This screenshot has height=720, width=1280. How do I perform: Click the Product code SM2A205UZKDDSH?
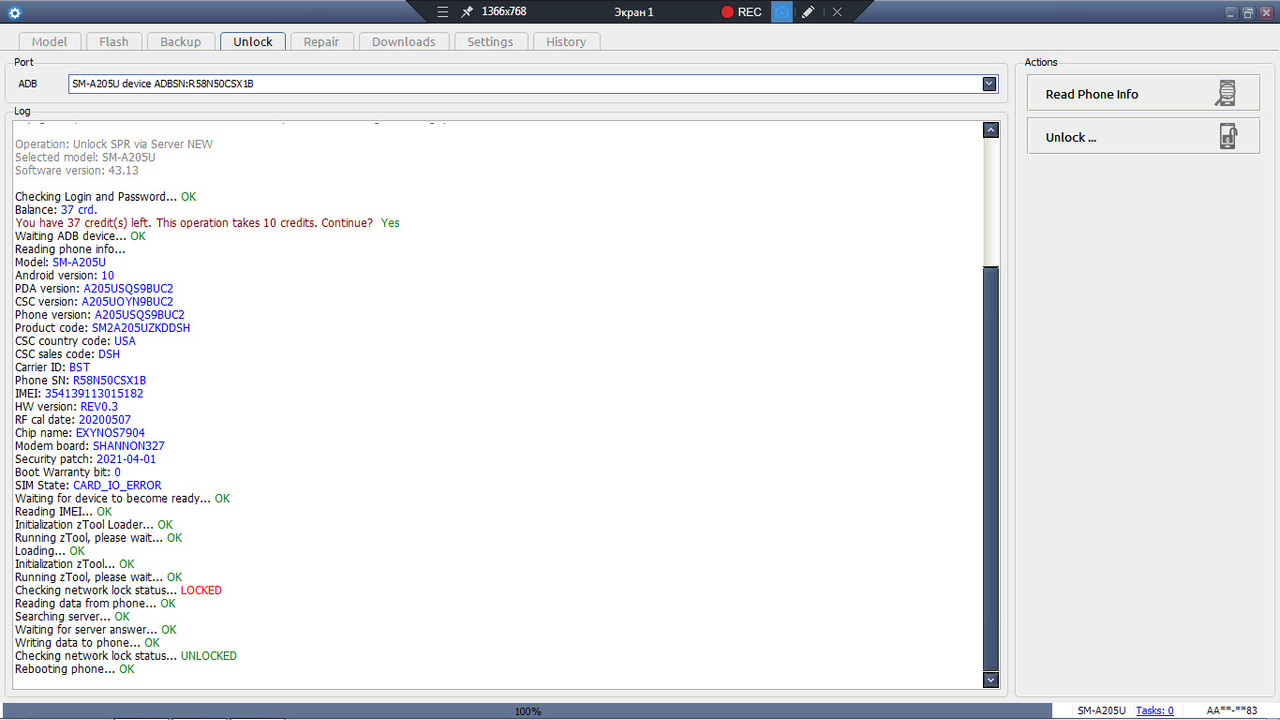(141, 328)
